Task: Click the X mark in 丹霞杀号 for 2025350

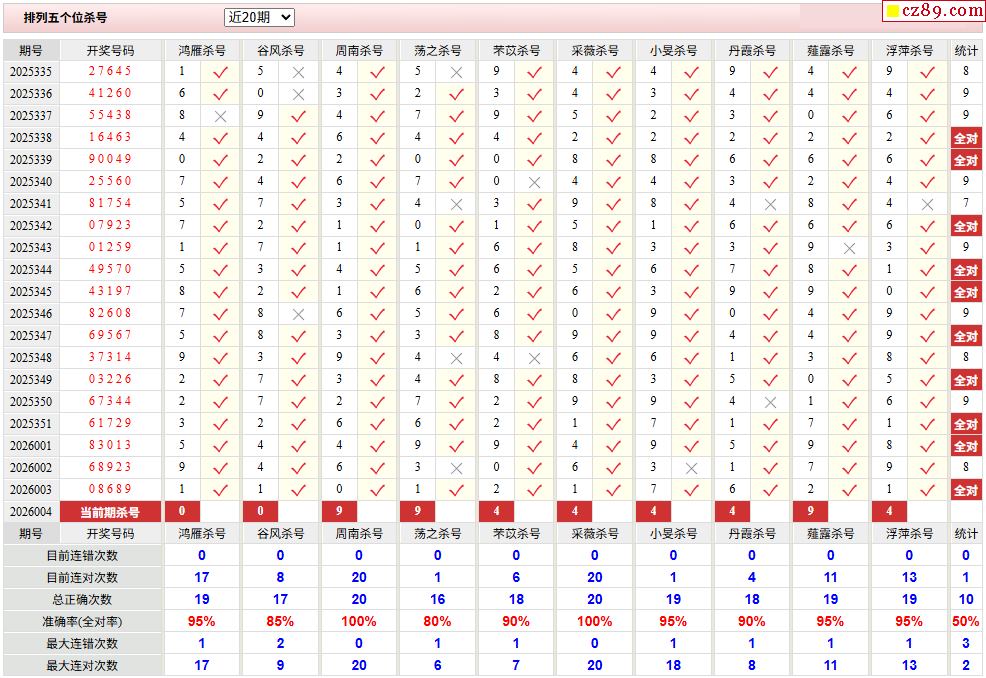Action: (770, 402)
